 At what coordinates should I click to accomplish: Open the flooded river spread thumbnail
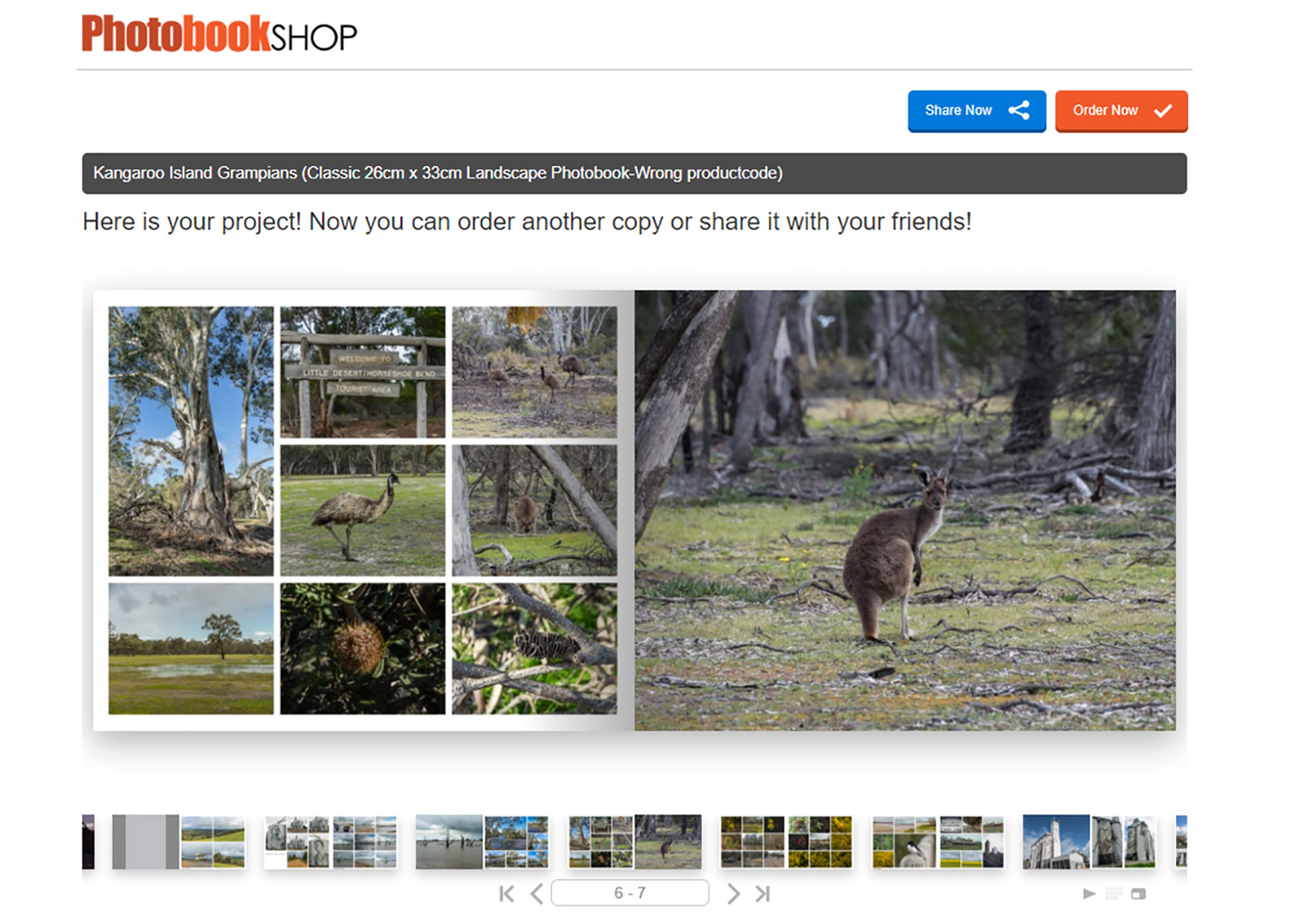tap(482, 841)
